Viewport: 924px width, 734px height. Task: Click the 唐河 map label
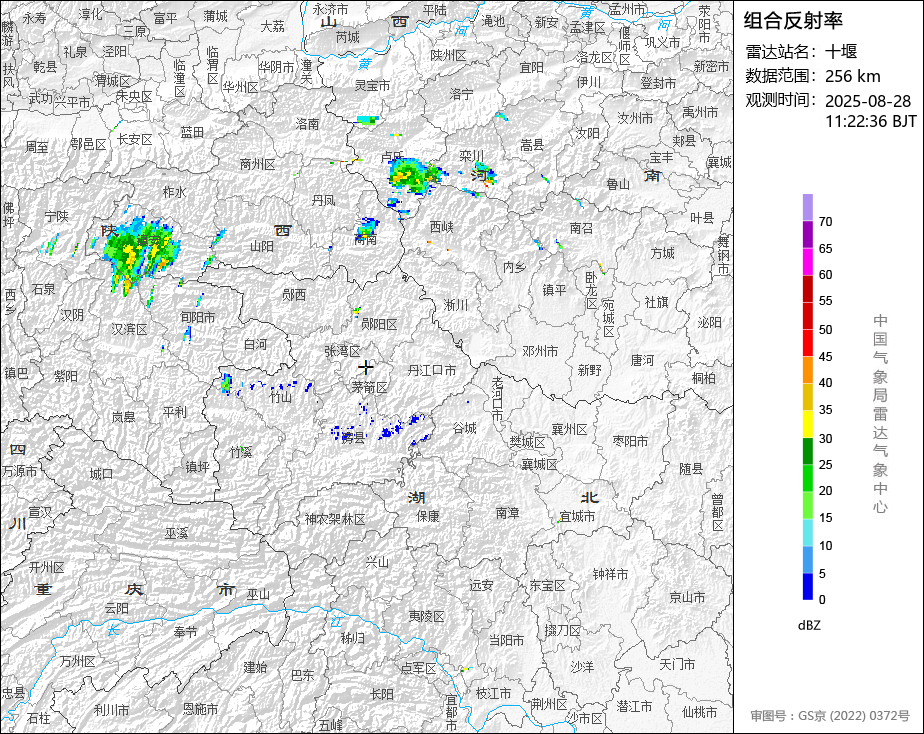642,360
